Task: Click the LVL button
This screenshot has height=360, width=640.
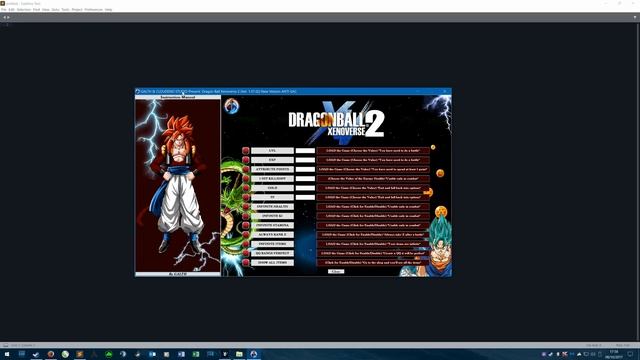Action: pyautogui.click(x=272, y=151)
